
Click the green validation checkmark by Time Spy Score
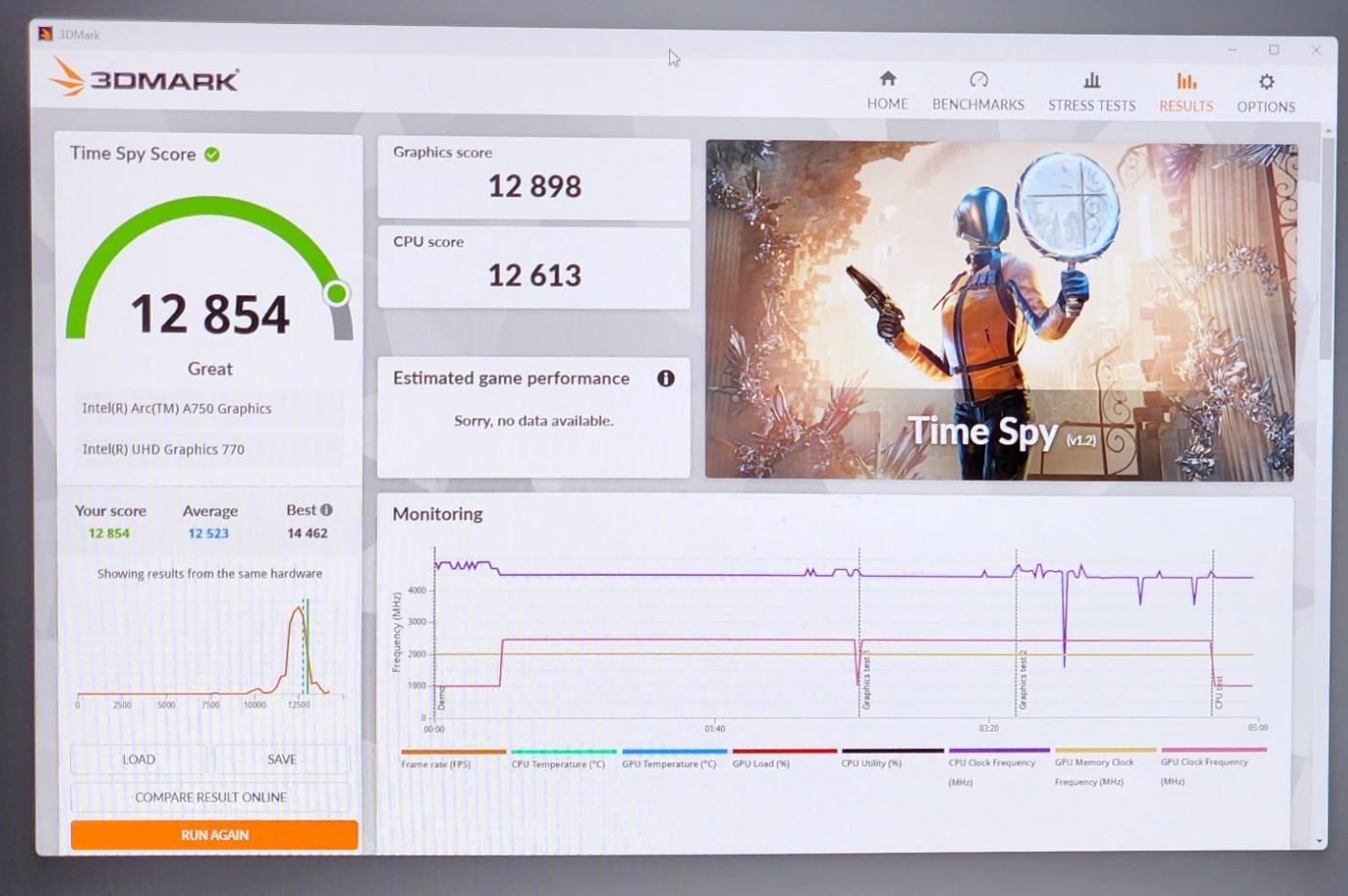(212, 154)
